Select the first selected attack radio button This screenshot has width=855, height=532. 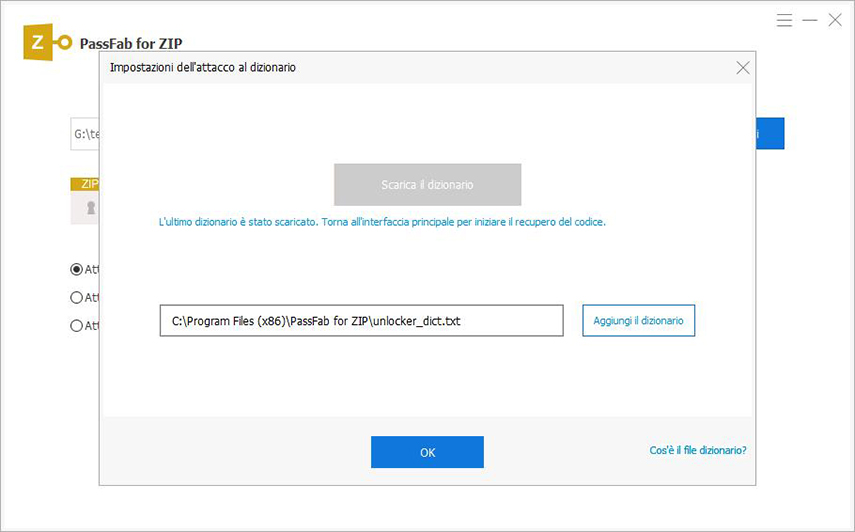[x=76, y=269]
